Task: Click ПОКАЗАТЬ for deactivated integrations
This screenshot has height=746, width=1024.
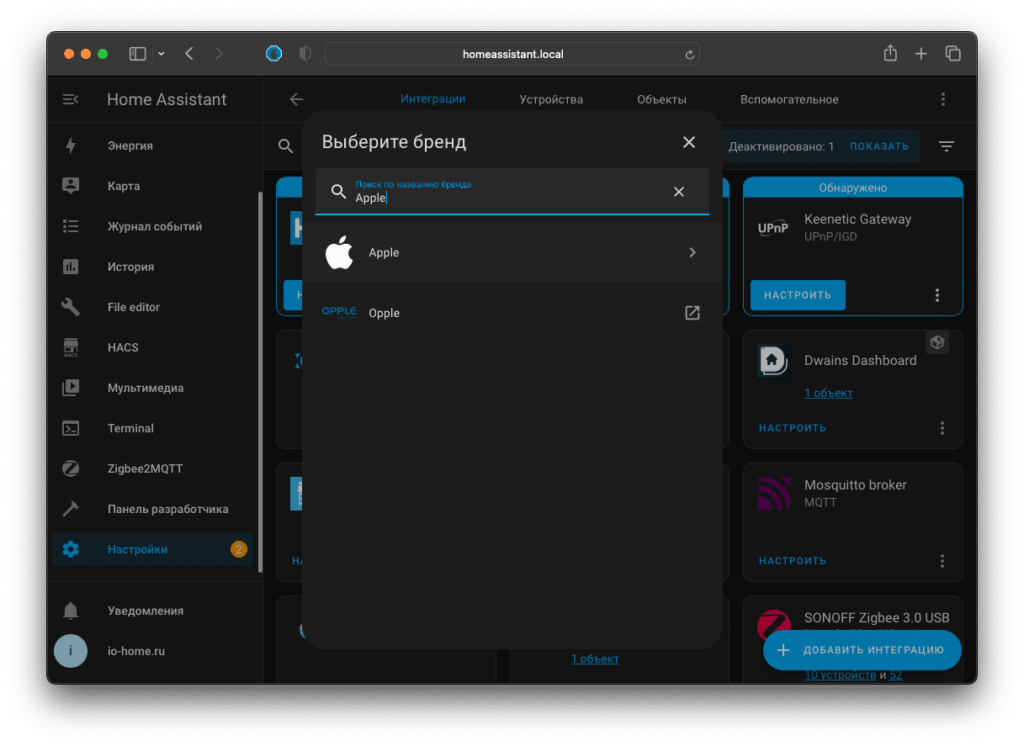Action: click(879, 146)
